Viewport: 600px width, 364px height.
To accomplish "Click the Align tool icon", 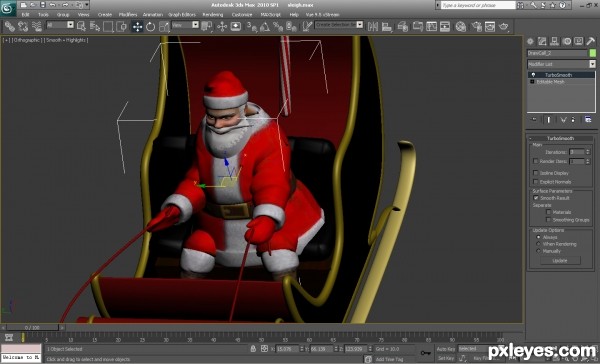I will tap(387, 26).
